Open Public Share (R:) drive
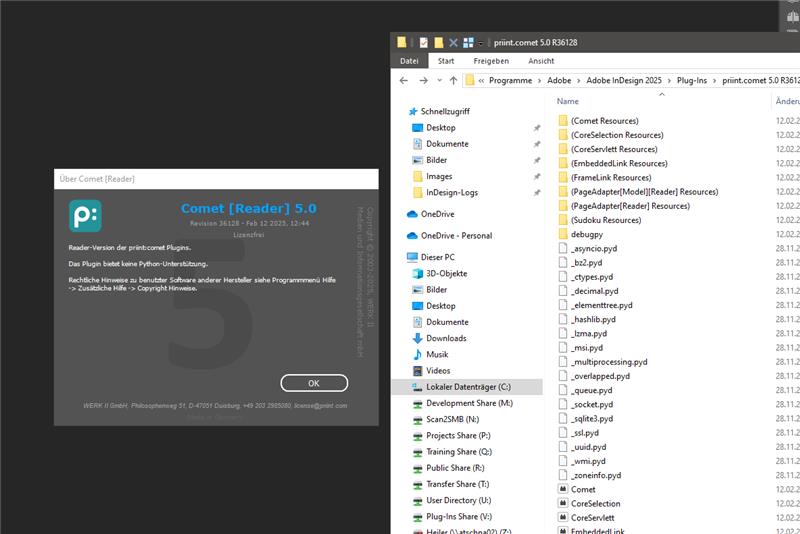800x534 pixels. click(455, 468)
